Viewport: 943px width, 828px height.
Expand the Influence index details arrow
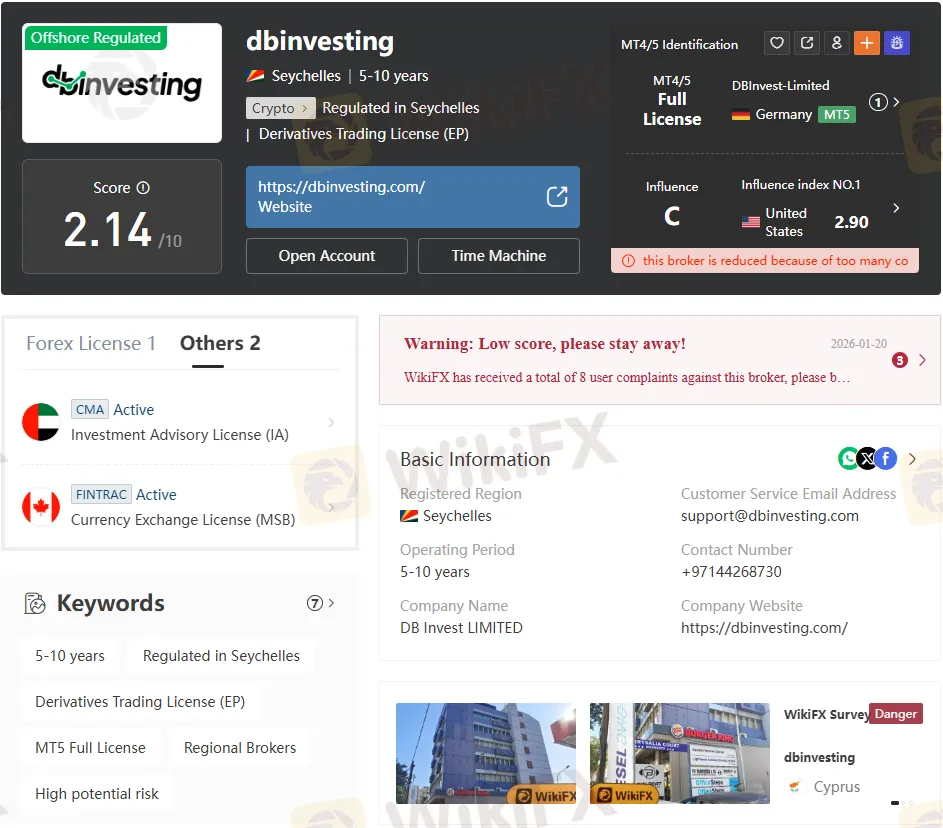click(896, 208)
